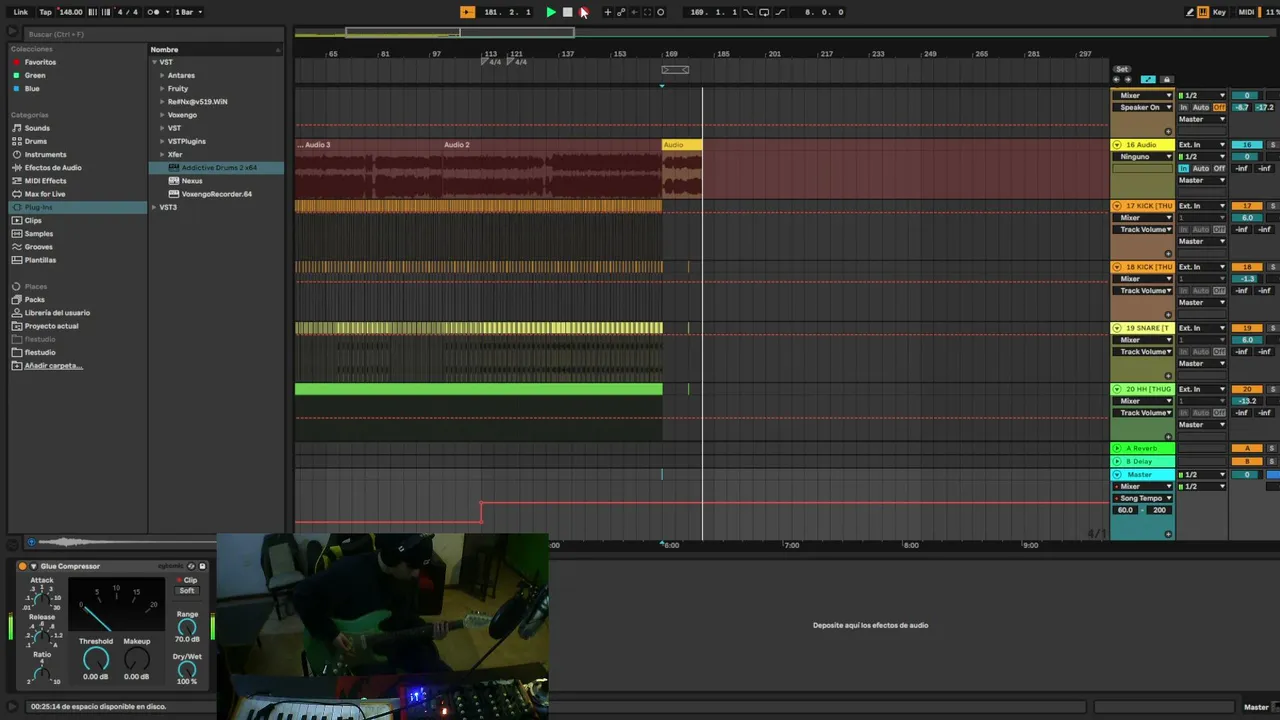
Task: Toggle the 16 Audio track activator
Action: (1247, 145)
